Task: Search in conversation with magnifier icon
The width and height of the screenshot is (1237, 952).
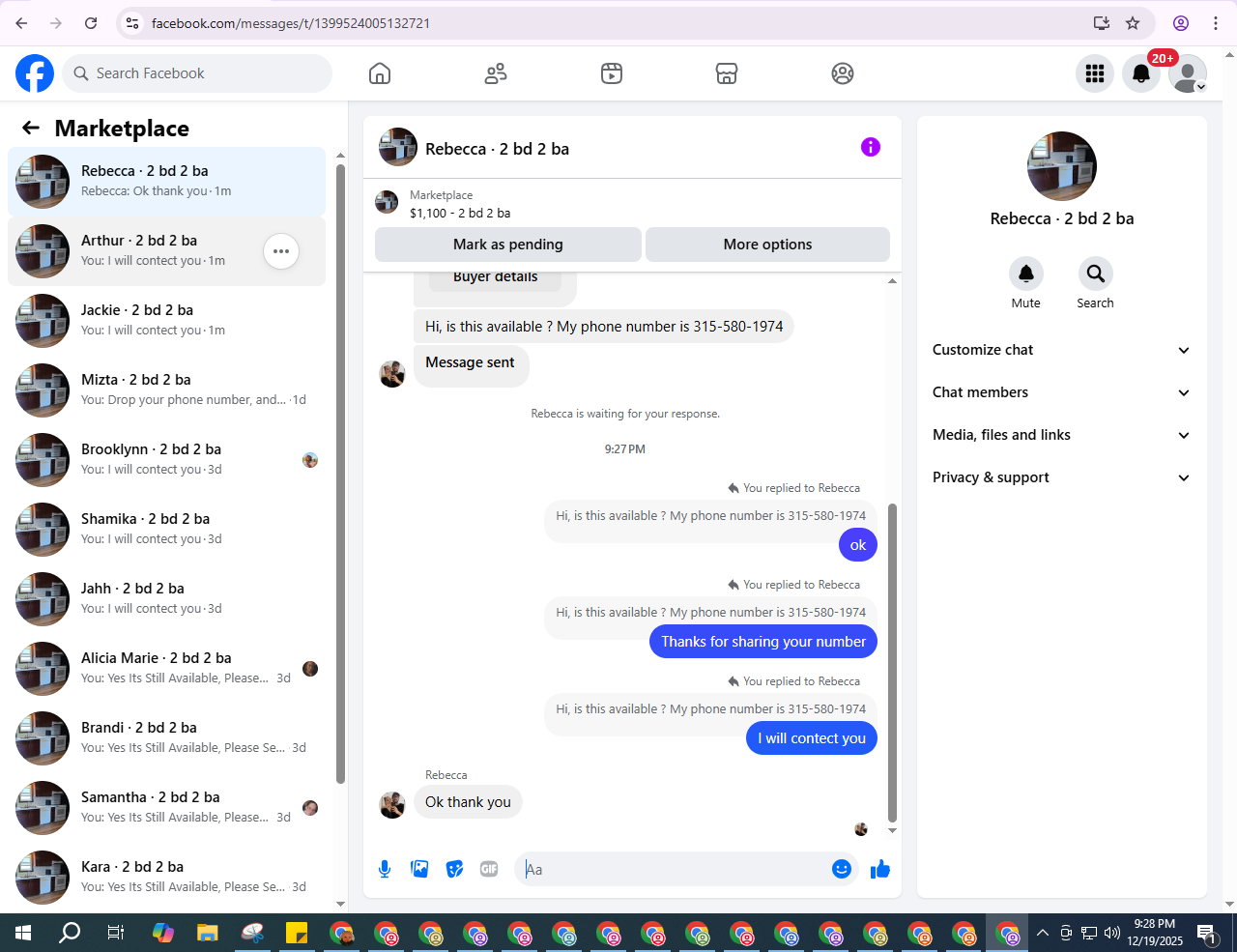Action: [x=1095, y=274]
